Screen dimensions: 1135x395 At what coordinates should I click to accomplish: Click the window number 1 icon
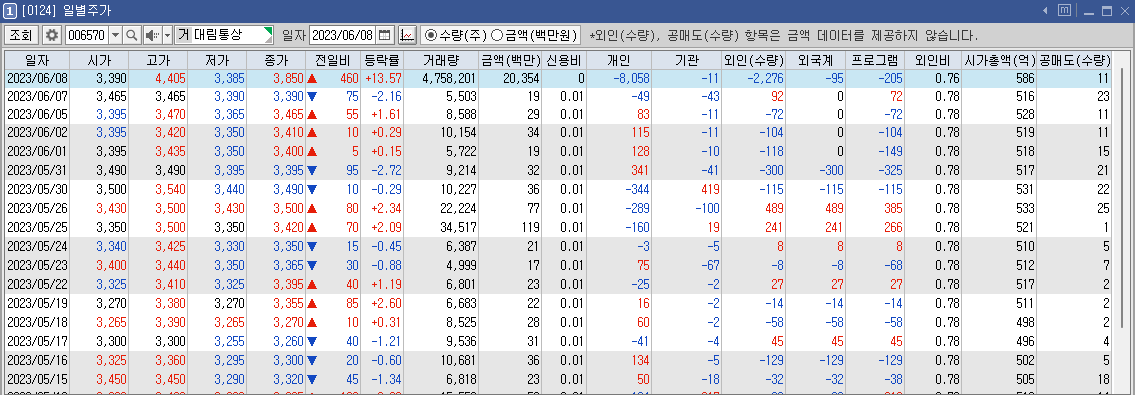[10, 11]
